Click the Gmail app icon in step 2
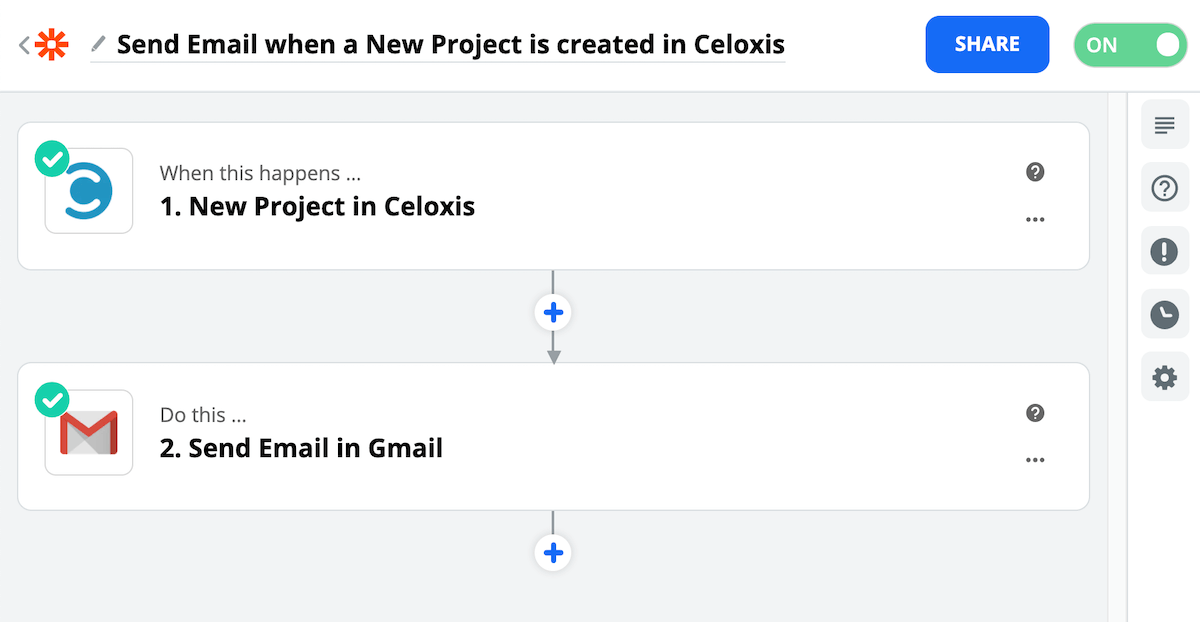The width and height of the screenshot is (1200, 622). (x=89, y=432)
